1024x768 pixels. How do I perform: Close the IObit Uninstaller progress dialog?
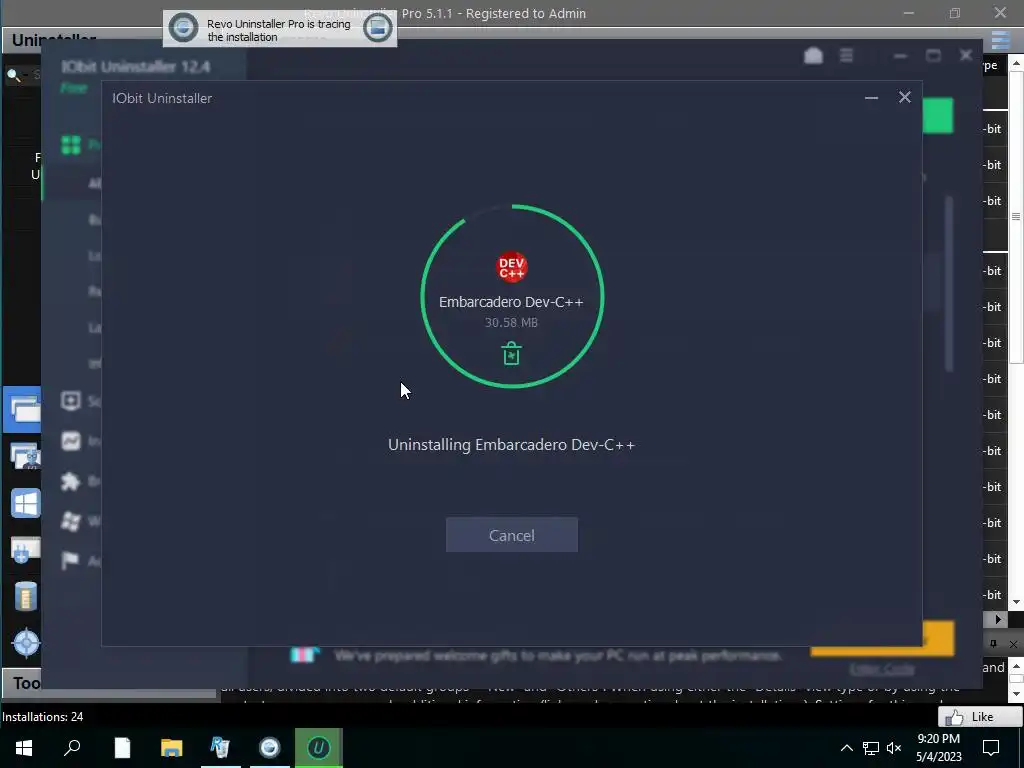[x=904, y=97]
